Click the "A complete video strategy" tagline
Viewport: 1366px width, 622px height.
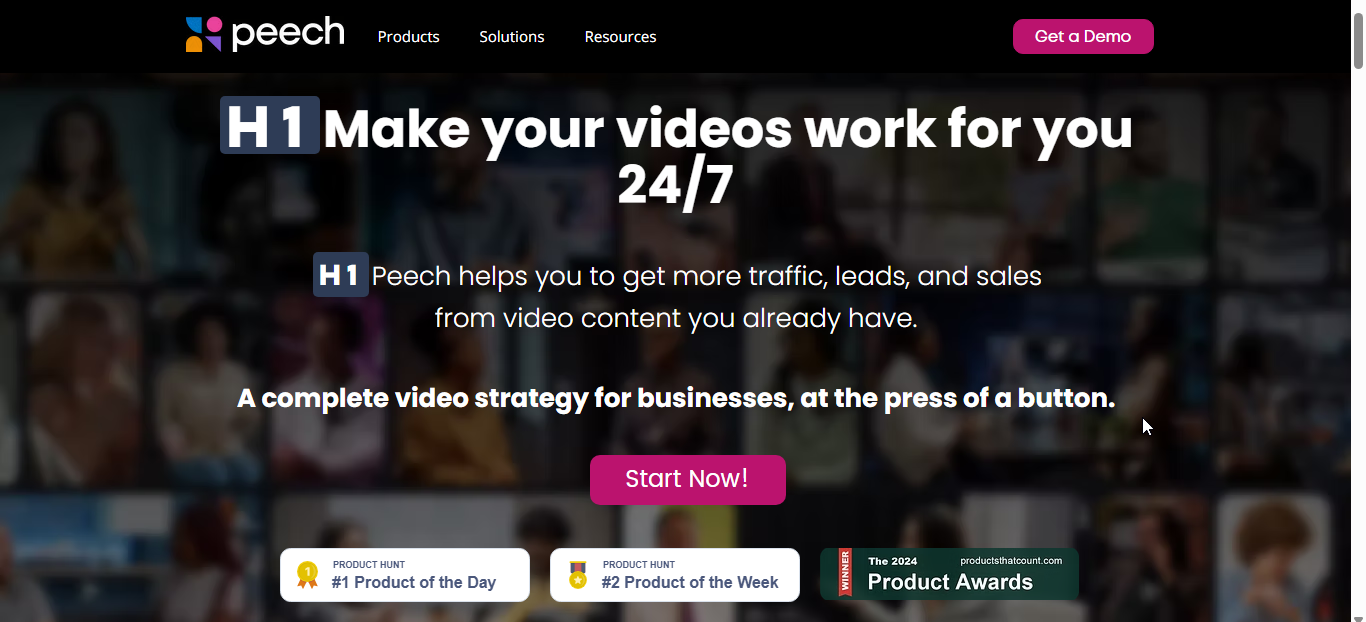(x=676, y=398)
